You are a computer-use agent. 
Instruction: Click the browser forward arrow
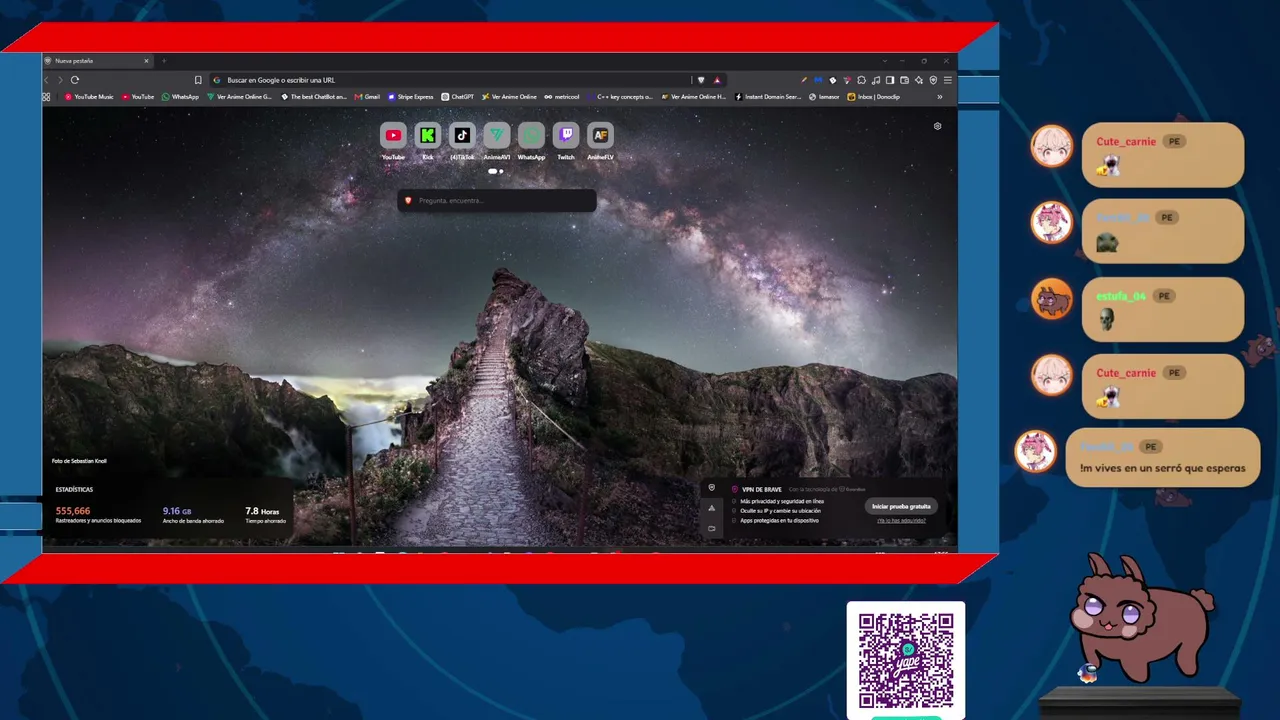[60, 80]
